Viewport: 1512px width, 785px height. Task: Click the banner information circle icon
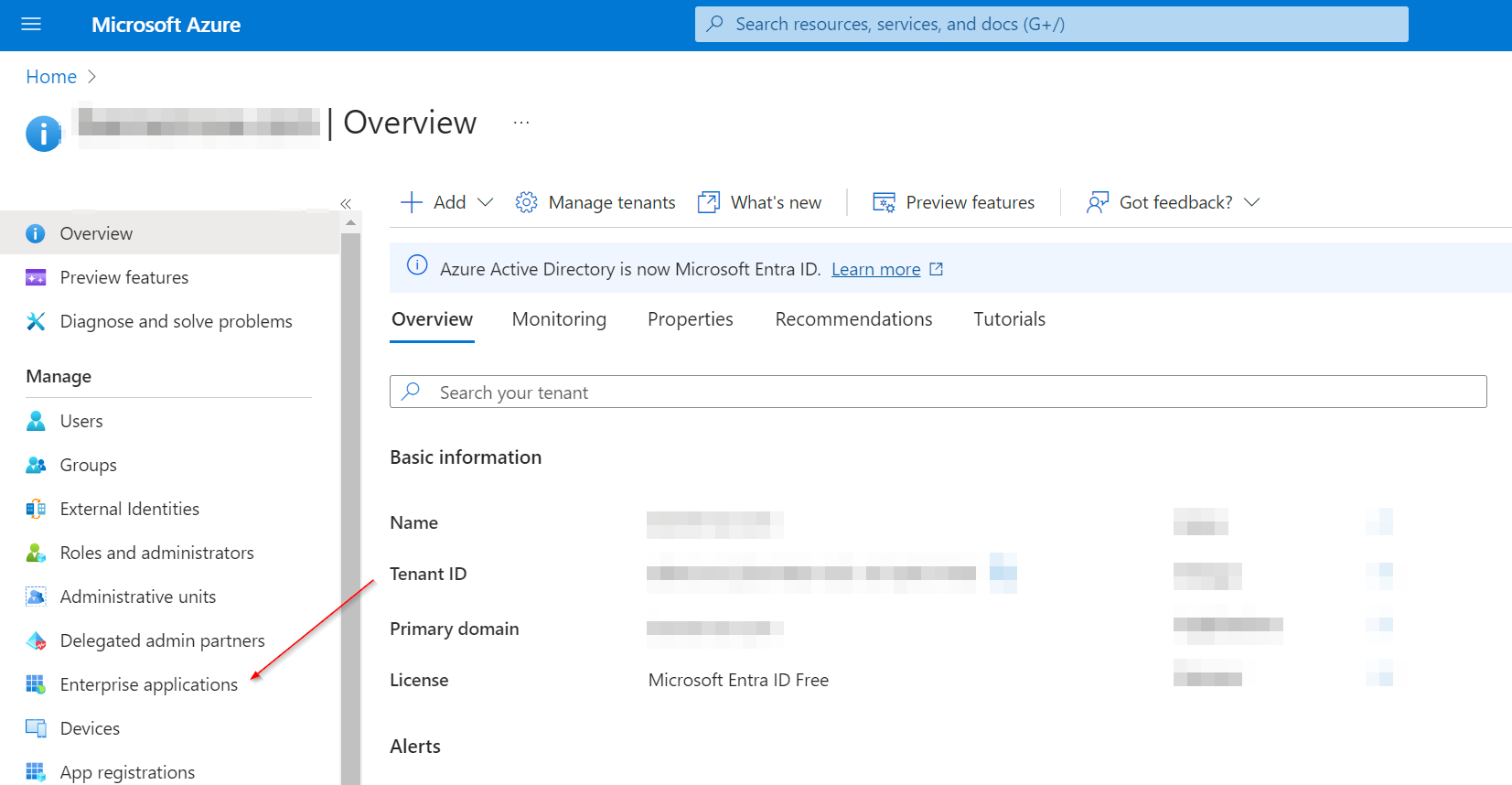[x=417, y=265]
